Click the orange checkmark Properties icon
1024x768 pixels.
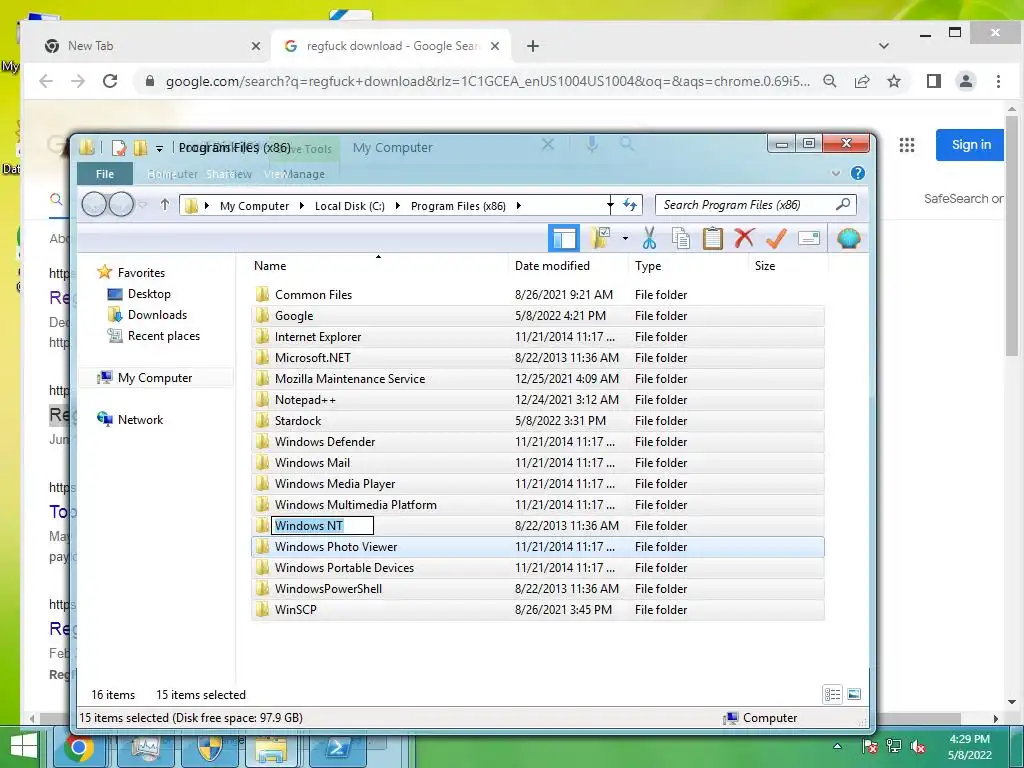coord(776,238)
